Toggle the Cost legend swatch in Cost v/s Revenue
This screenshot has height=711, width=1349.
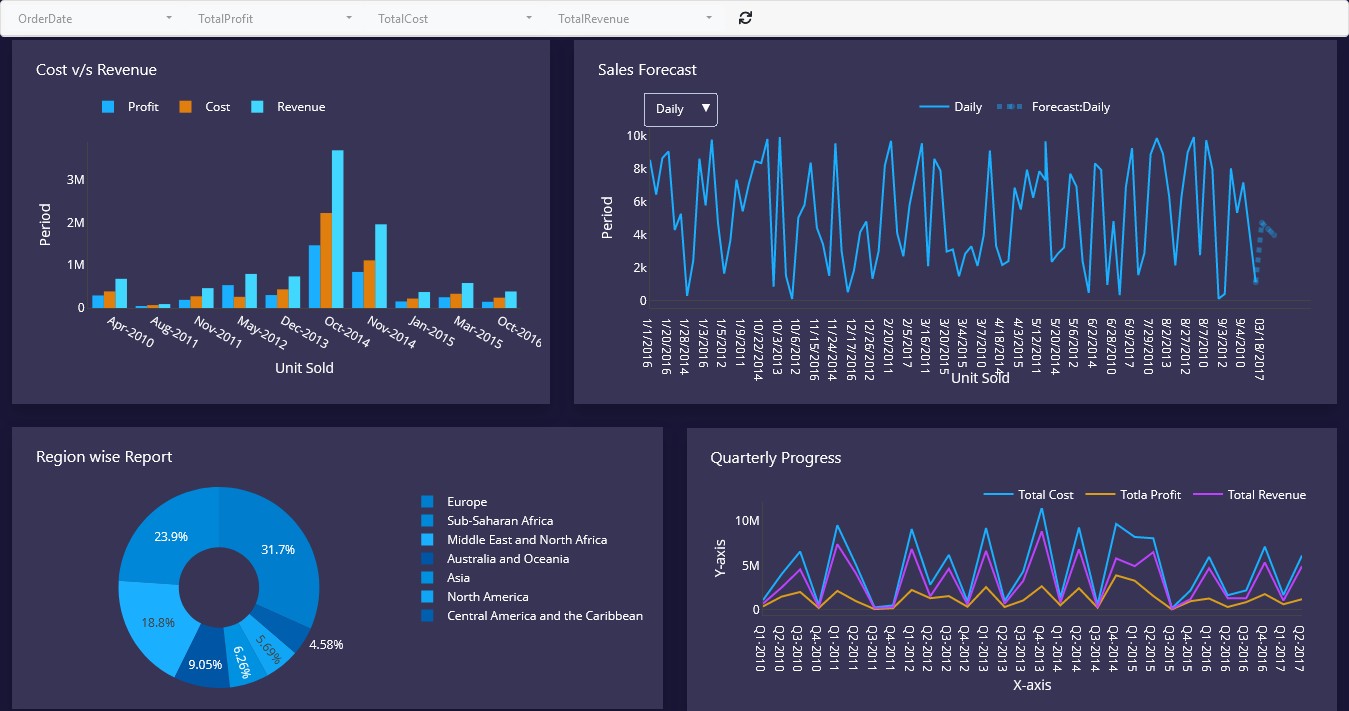pos(185,107)
